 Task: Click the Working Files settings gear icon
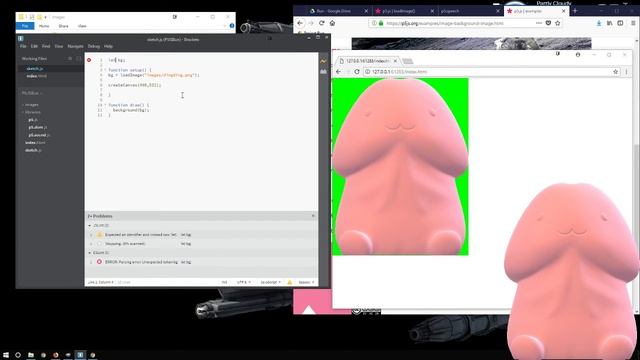70,59
